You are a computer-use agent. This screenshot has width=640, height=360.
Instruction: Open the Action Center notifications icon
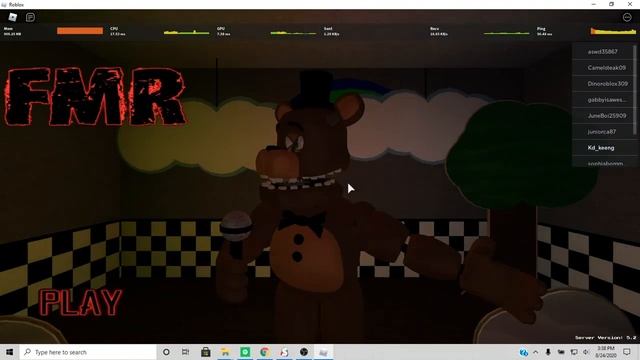(627, 352)
